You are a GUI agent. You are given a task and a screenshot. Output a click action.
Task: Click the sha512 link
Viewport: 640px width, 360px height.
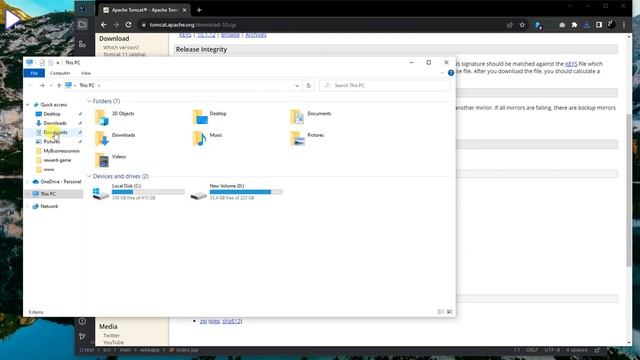231,321
